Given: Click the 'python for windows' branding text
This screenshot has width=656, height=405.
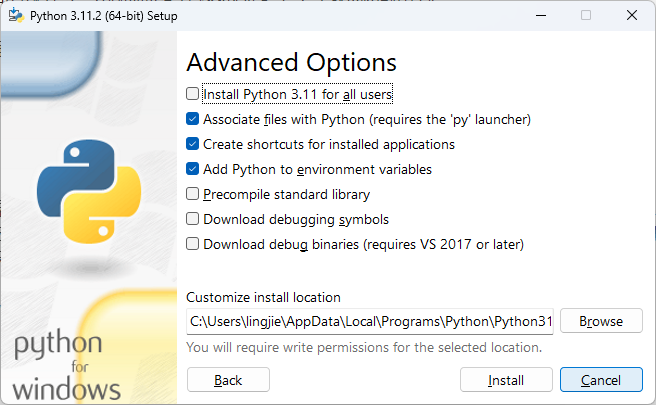Looking at the screenshot, I should click(x=67, y=365).
